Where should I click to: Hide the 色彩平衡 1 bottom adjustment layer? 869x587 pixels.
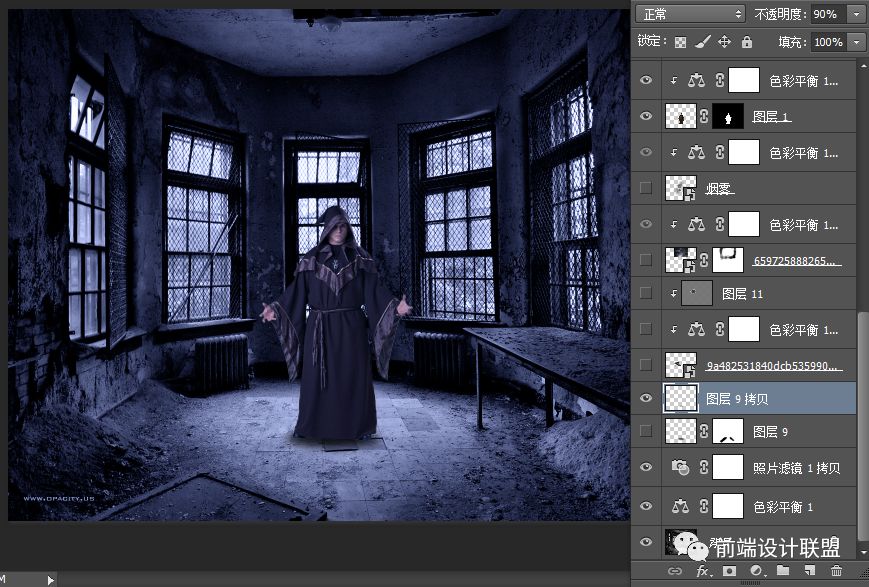coord(646,506)
